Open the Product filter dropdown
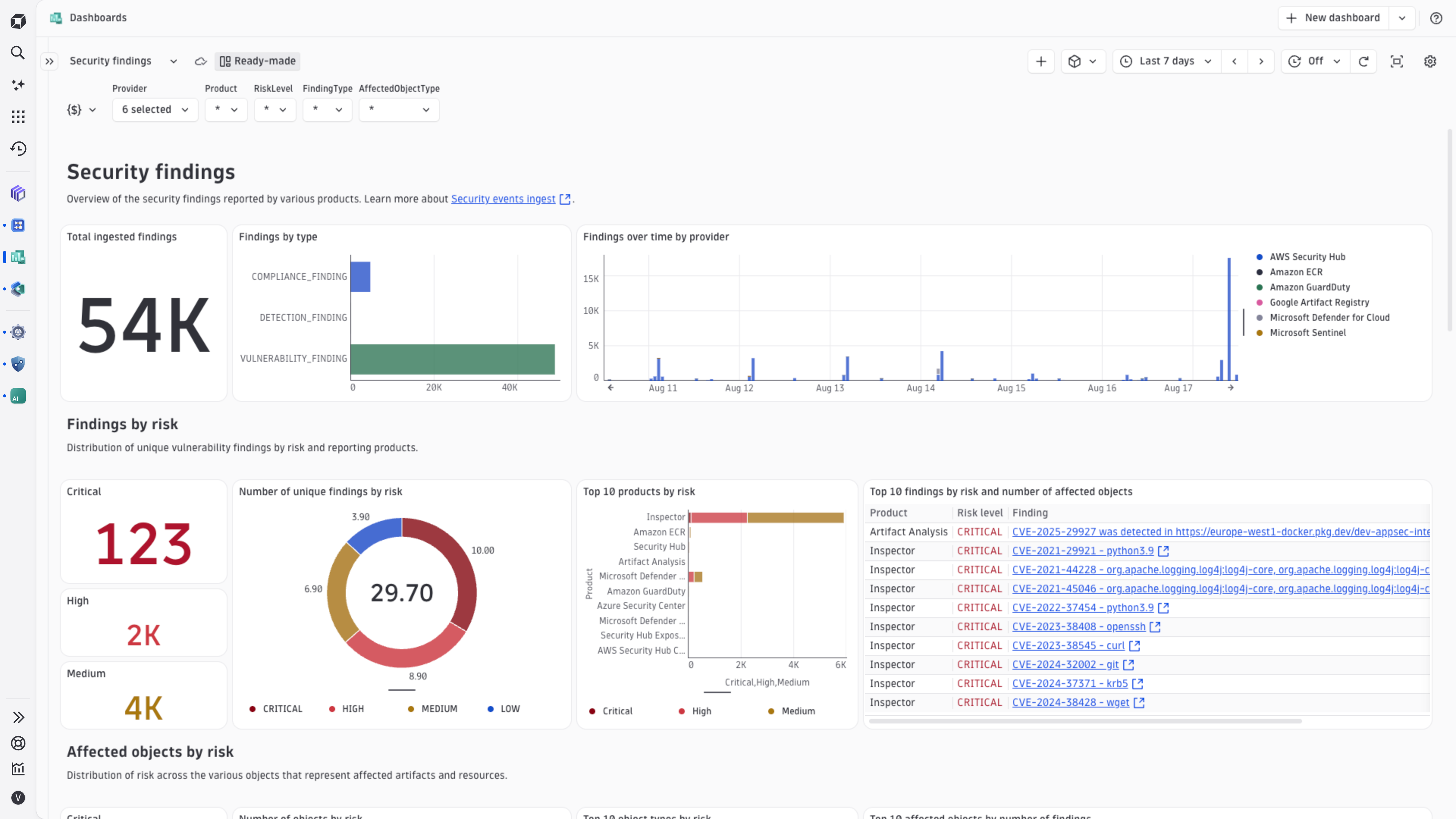Screen dimensions: 1456x819 (226, 110)
